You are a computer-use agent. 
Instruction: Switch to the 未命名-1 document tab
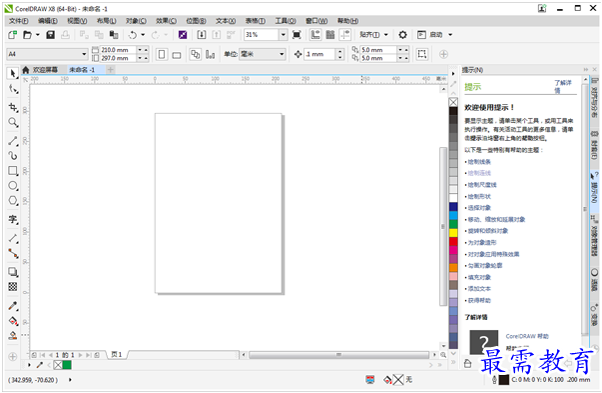(82, 70)
